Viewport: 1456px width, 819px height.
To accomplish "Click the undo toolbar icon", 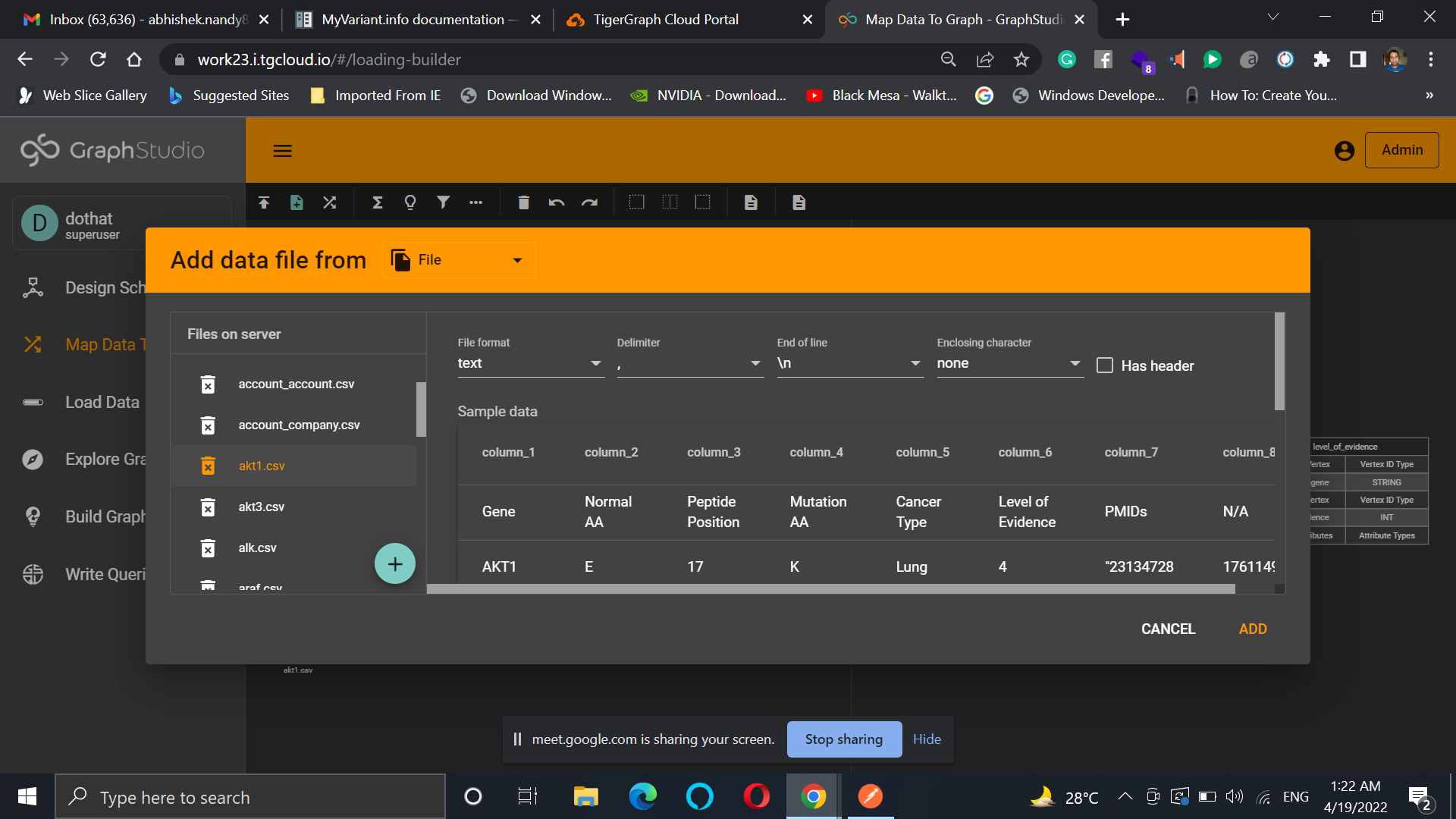I will click(556, 202).
